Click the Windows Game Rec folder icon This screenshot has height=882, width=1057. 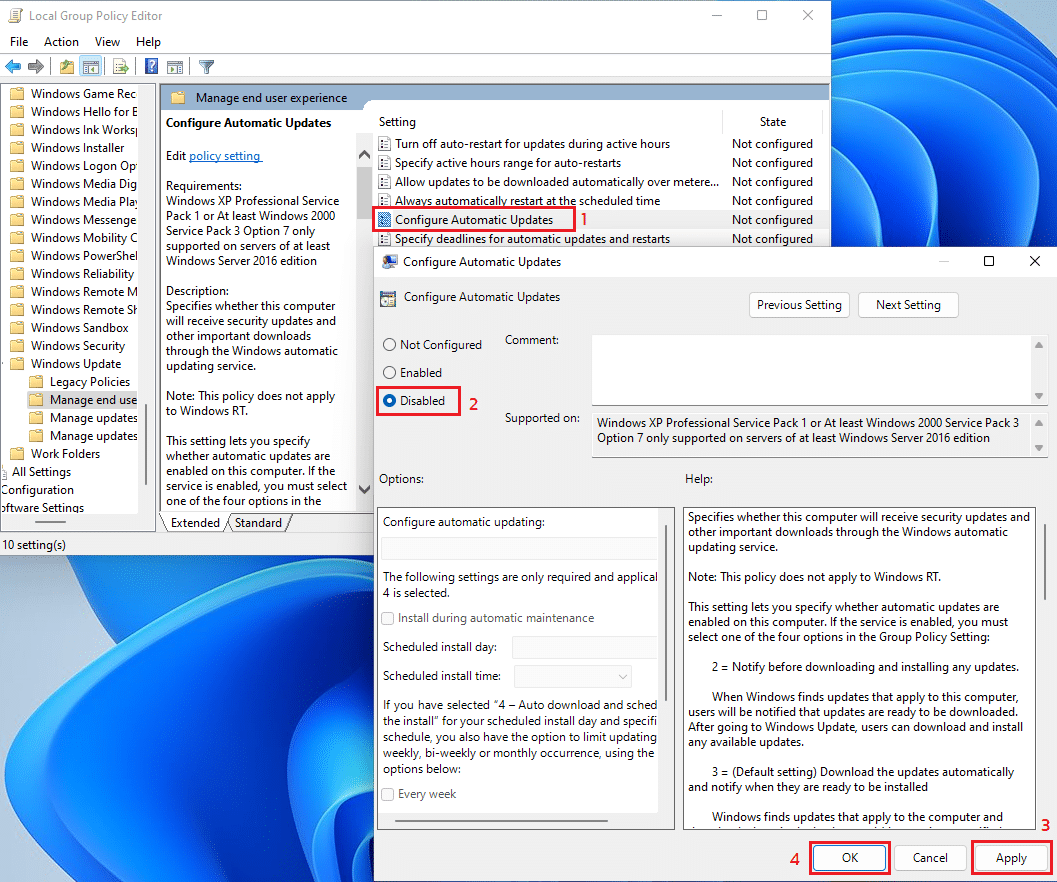click(x=18, y=94)
